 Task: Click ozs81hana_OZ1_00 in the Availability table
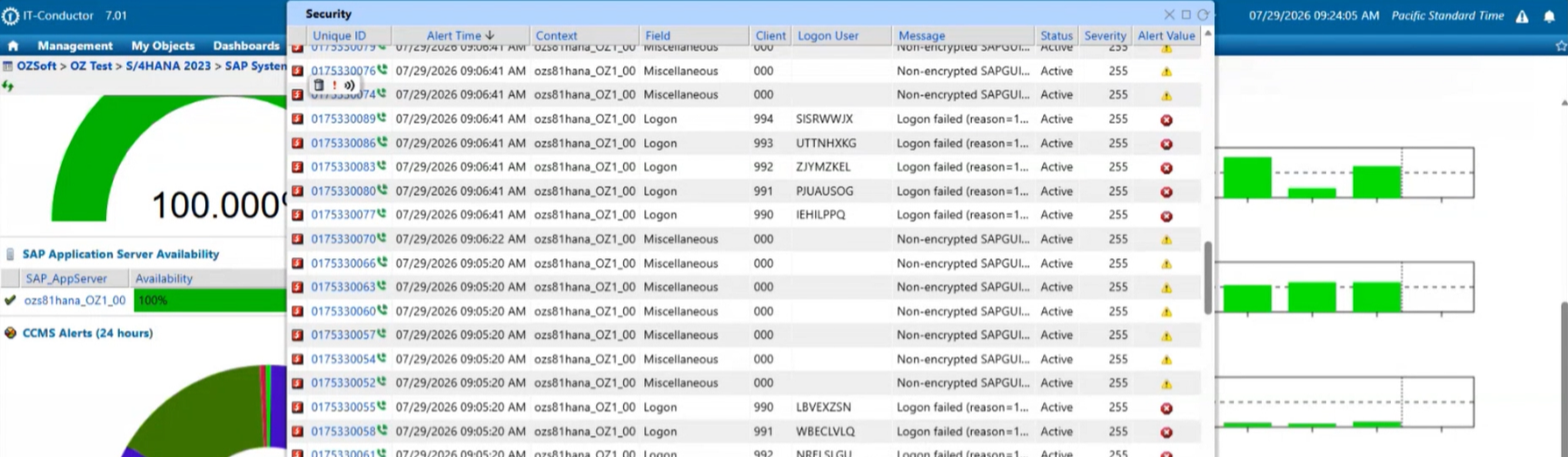point(75,301)
